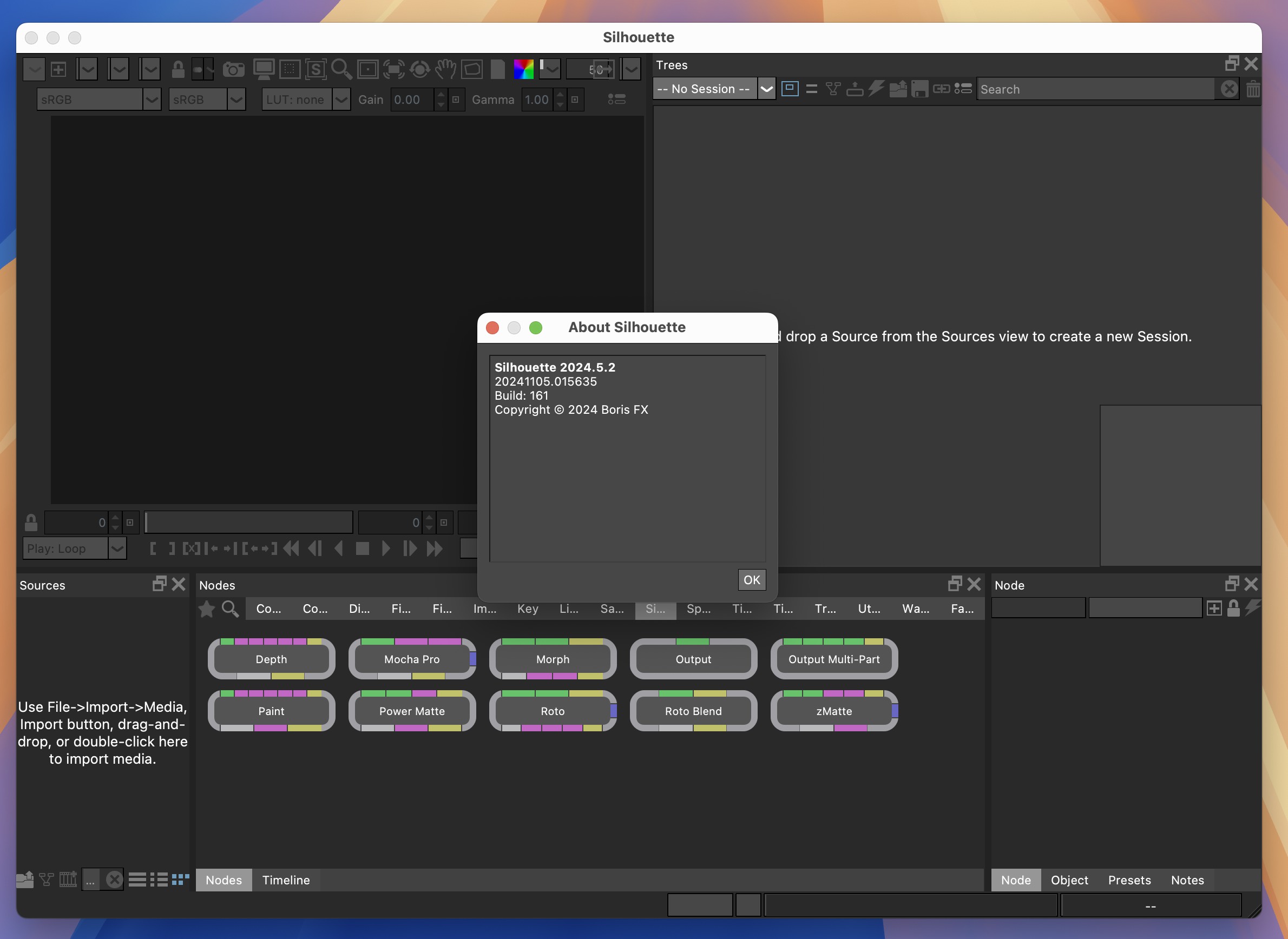This screenshot has height=939, width=1288.
Task: Select the Output Multi-Part node
Action: (834, 658)
